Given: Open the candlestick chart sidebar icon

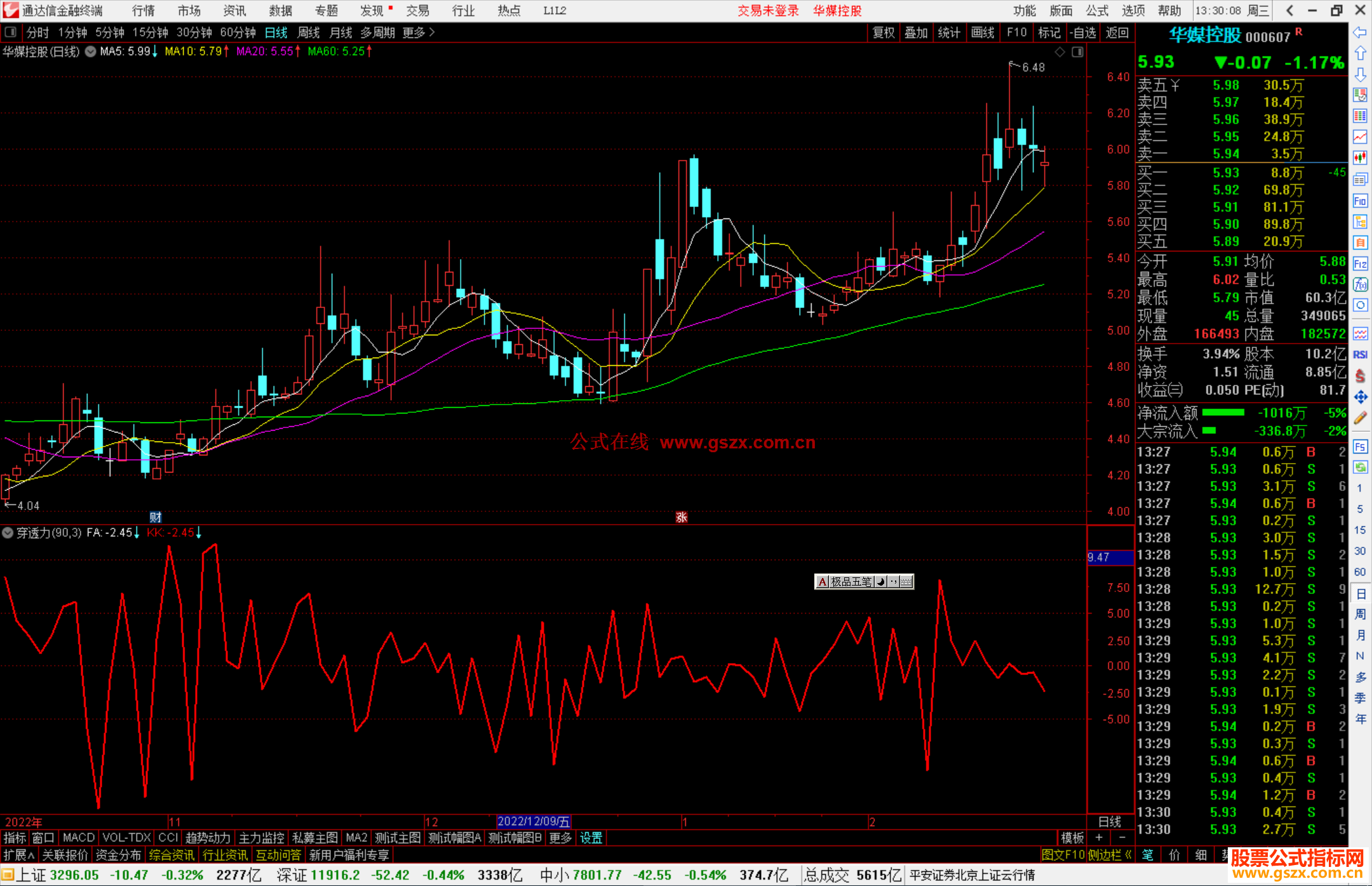Looking at the screenshot, I should point(1360,158).
